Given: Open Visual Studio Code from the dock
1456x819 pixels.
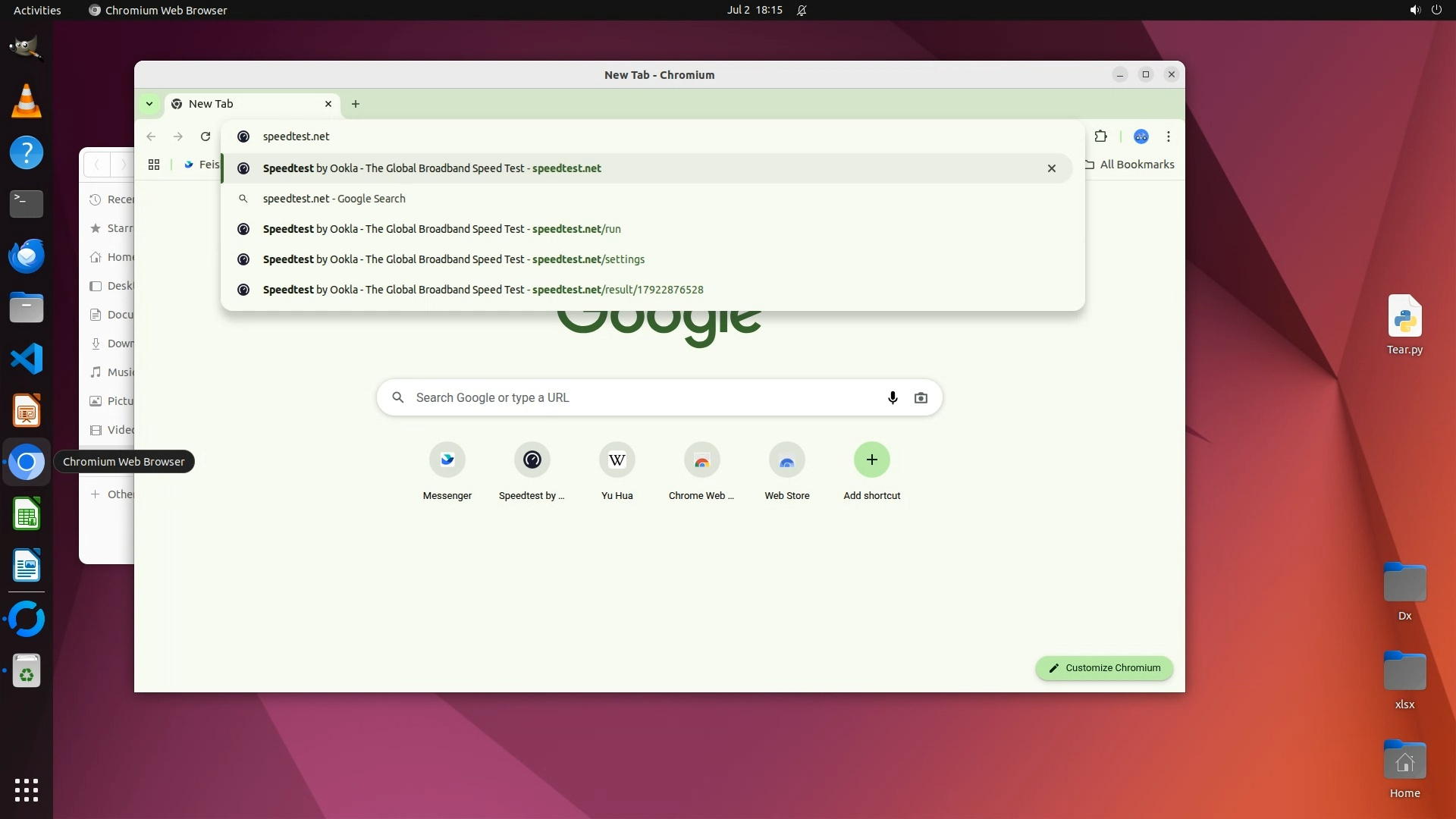Looking at the screenshot, I should click(27, 359).
